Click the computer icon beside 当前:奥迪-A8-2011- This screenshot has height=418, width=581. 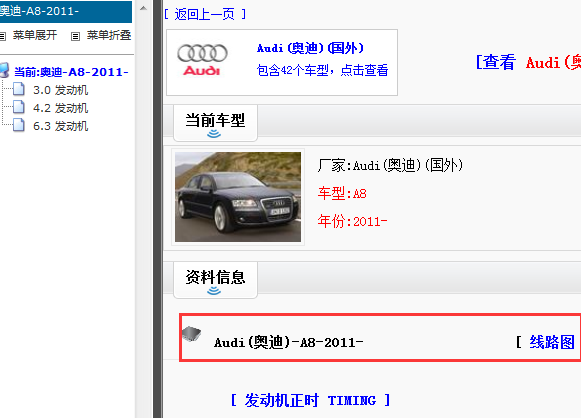(4, 70)
